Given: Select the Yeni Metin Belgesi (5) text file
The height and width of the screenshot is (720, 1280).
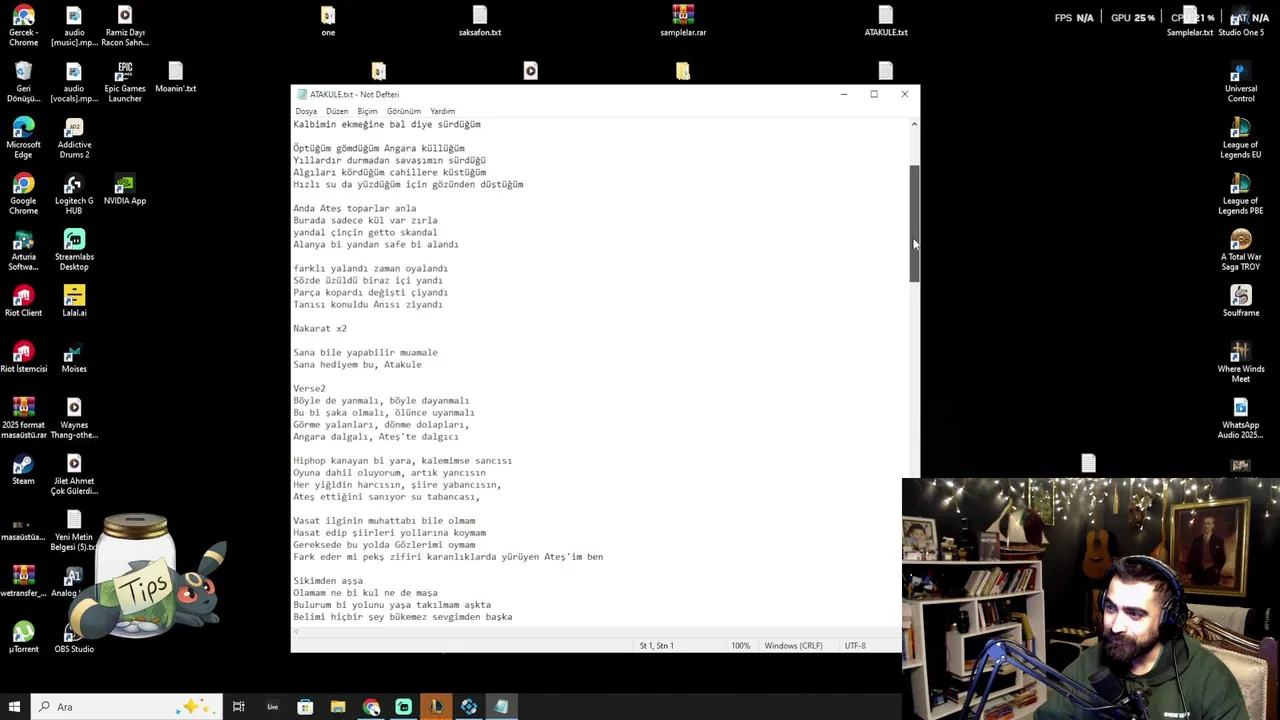Looking at the screenshot, I should click(73, 530).
